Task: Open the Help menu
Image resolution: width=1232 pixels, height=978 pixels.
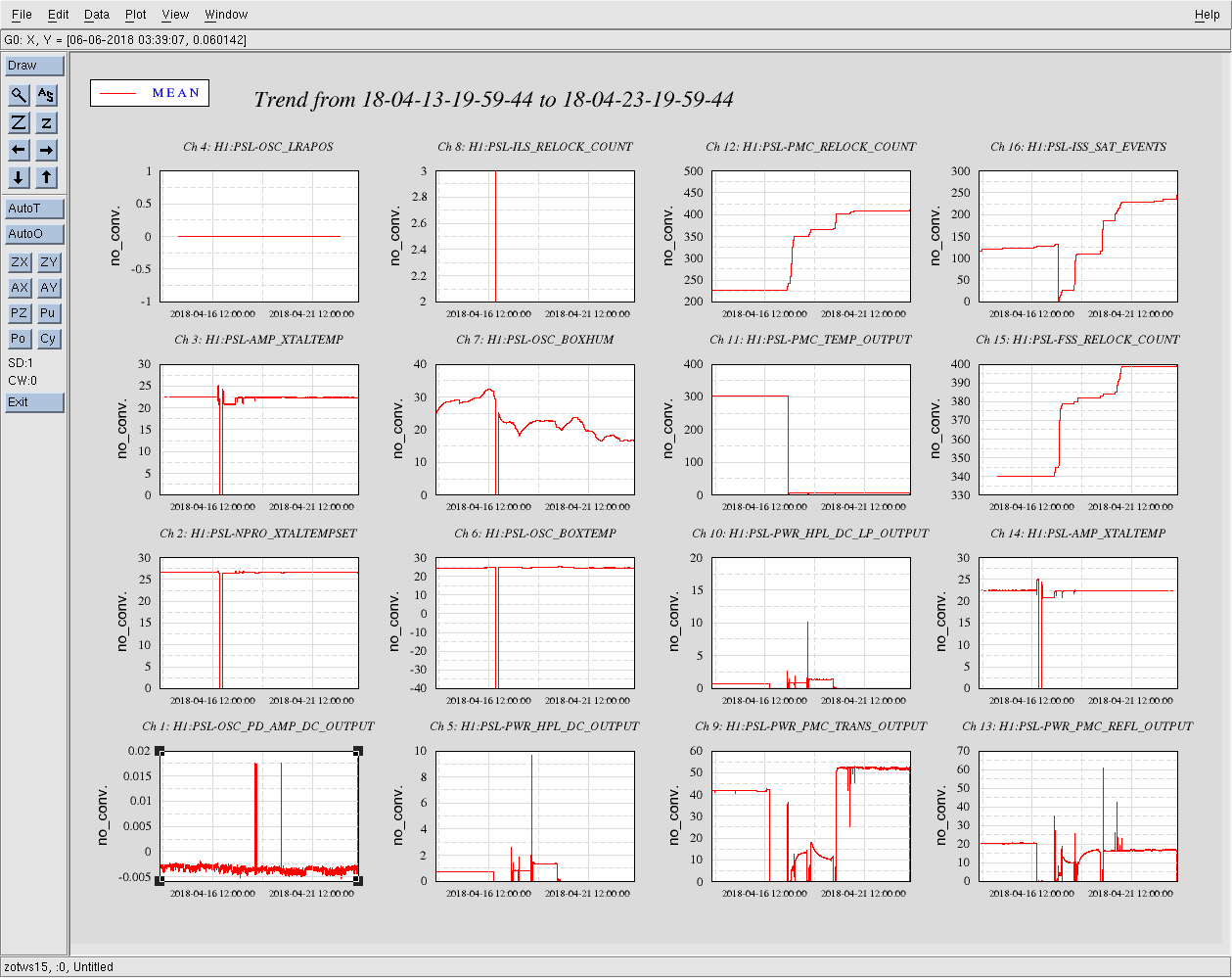Action: coord(1207,15)
